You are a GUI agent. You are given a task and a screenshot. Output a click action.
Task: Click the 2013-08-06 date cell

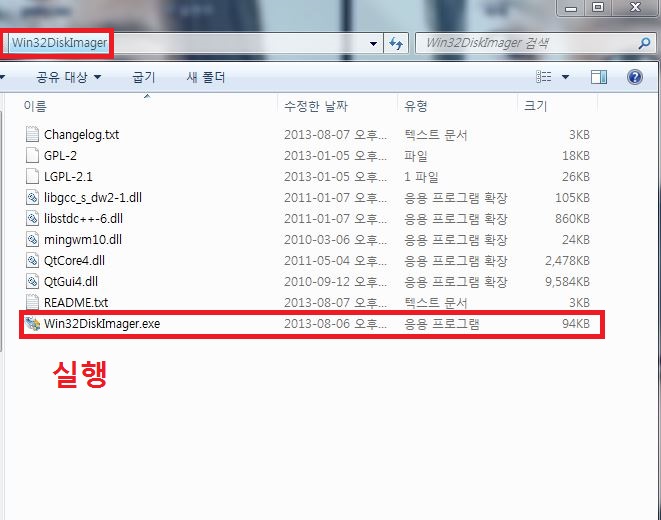[x=335, y=324]
